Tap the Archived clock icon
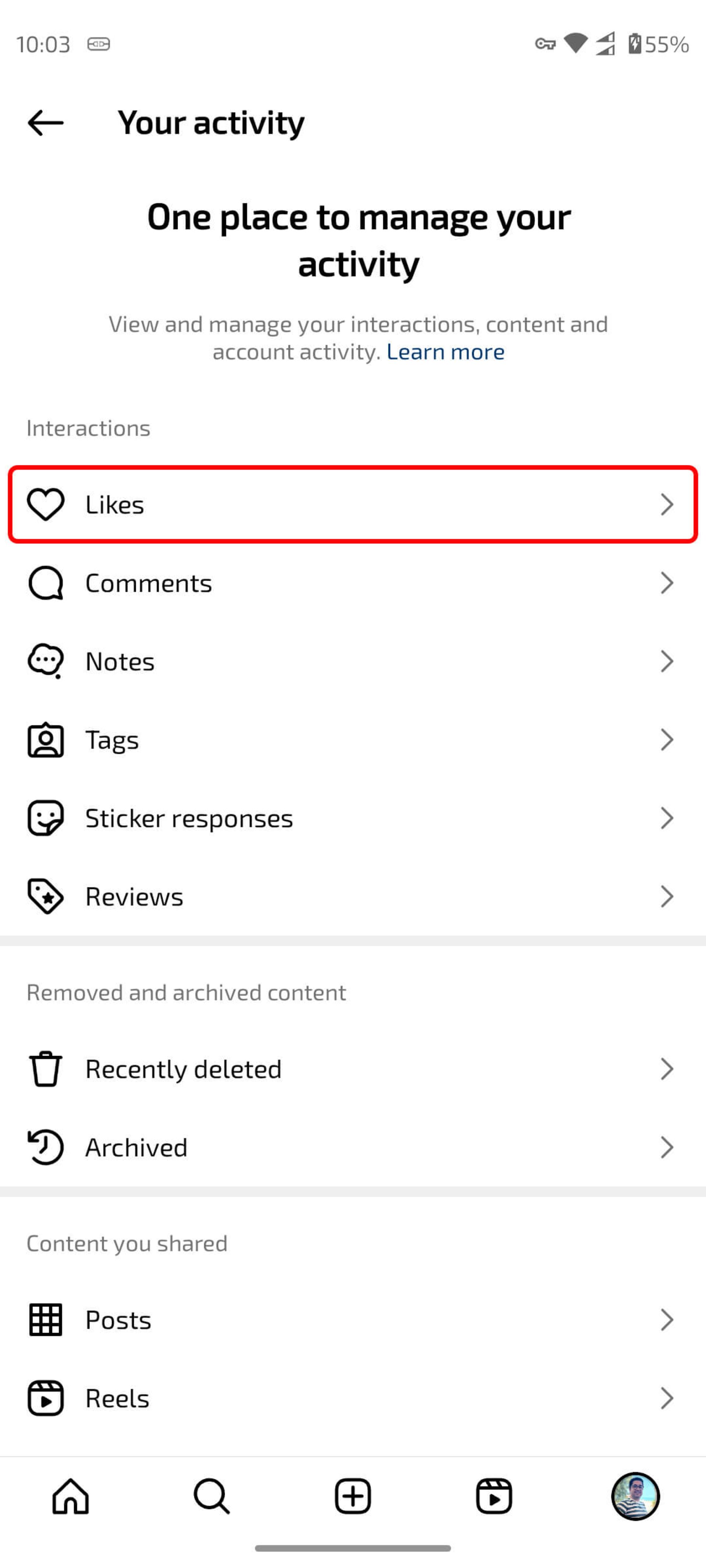The height and width of the screenshot is (1568, 706). [x=46, y=1147]
